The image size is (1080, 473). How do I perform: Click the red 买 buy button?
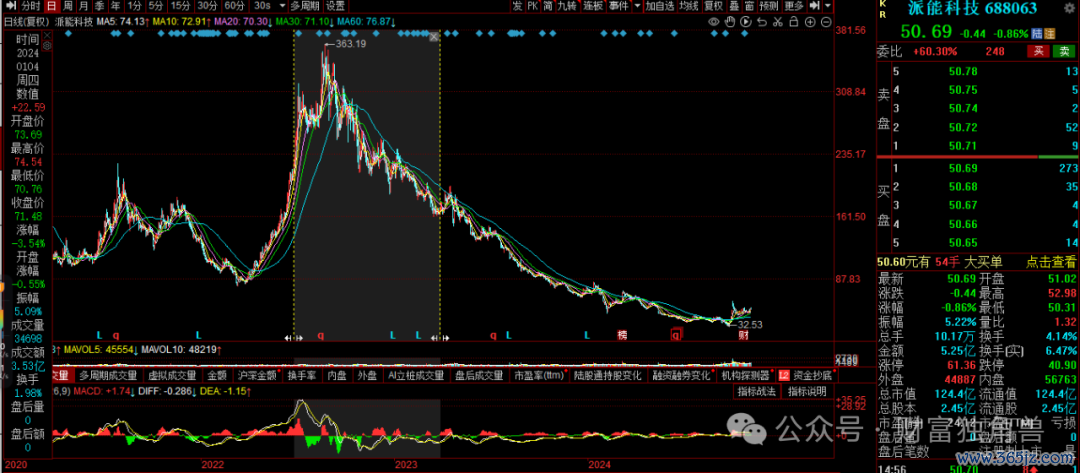click(1037, 50)
